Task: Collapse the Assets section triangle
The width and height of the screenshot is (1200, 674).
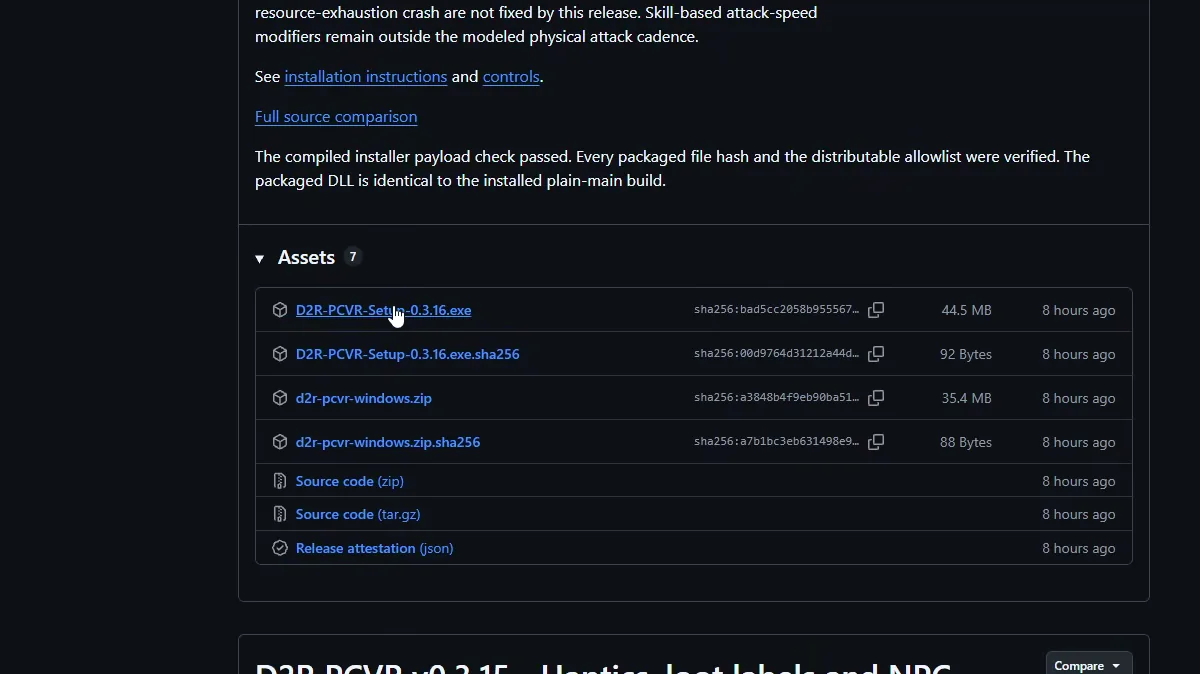Action: [x=259, y=259]
